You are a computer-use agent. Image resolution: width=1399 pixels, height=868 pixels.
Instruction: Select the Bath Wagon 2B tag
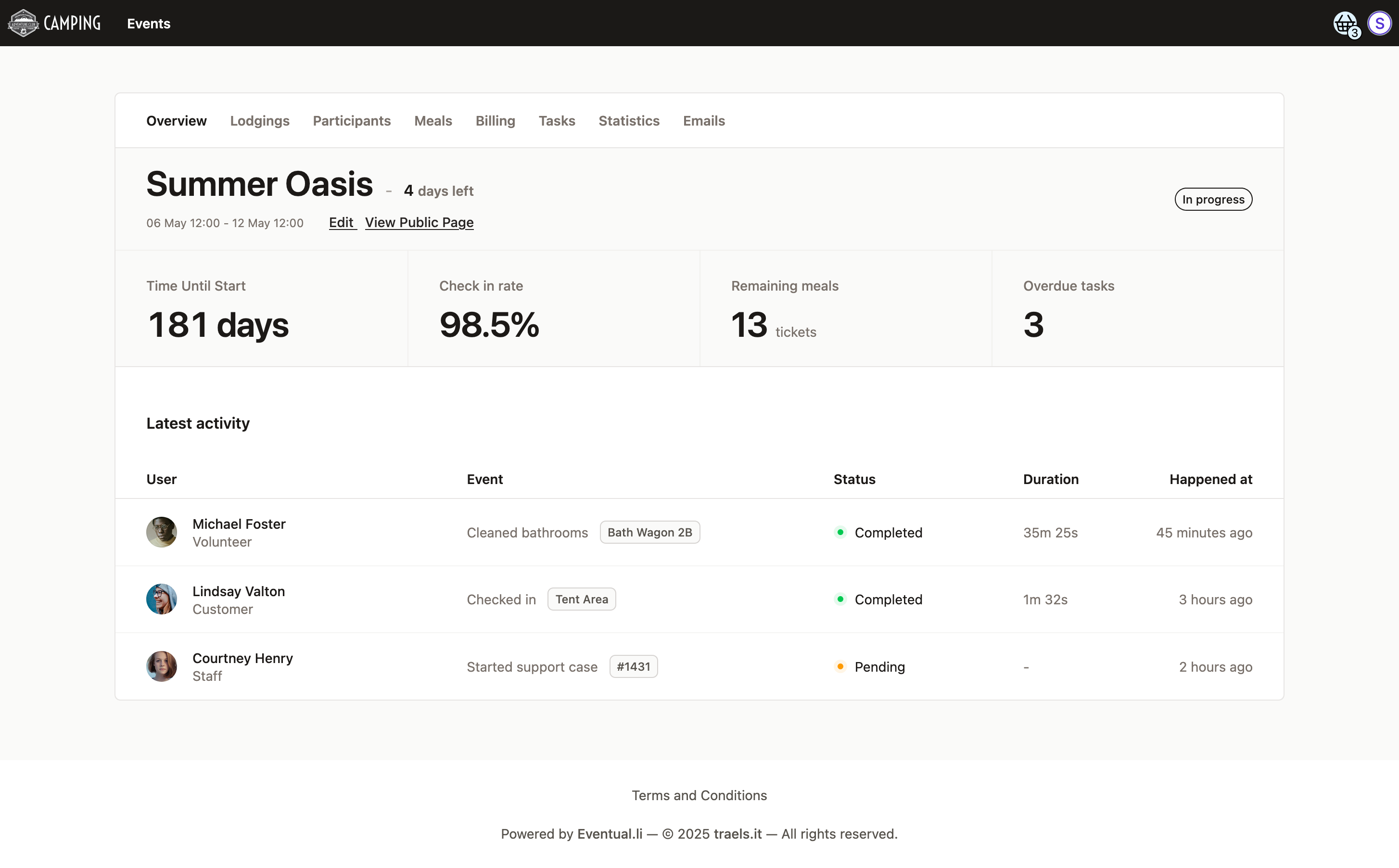coord(649,532)
